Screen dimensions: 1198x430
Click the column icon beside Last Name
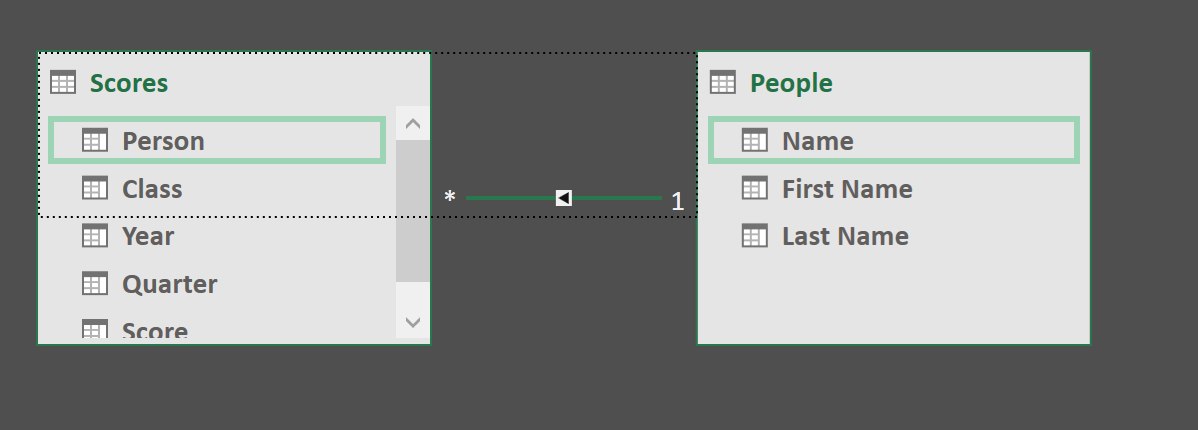pos(755,236)
